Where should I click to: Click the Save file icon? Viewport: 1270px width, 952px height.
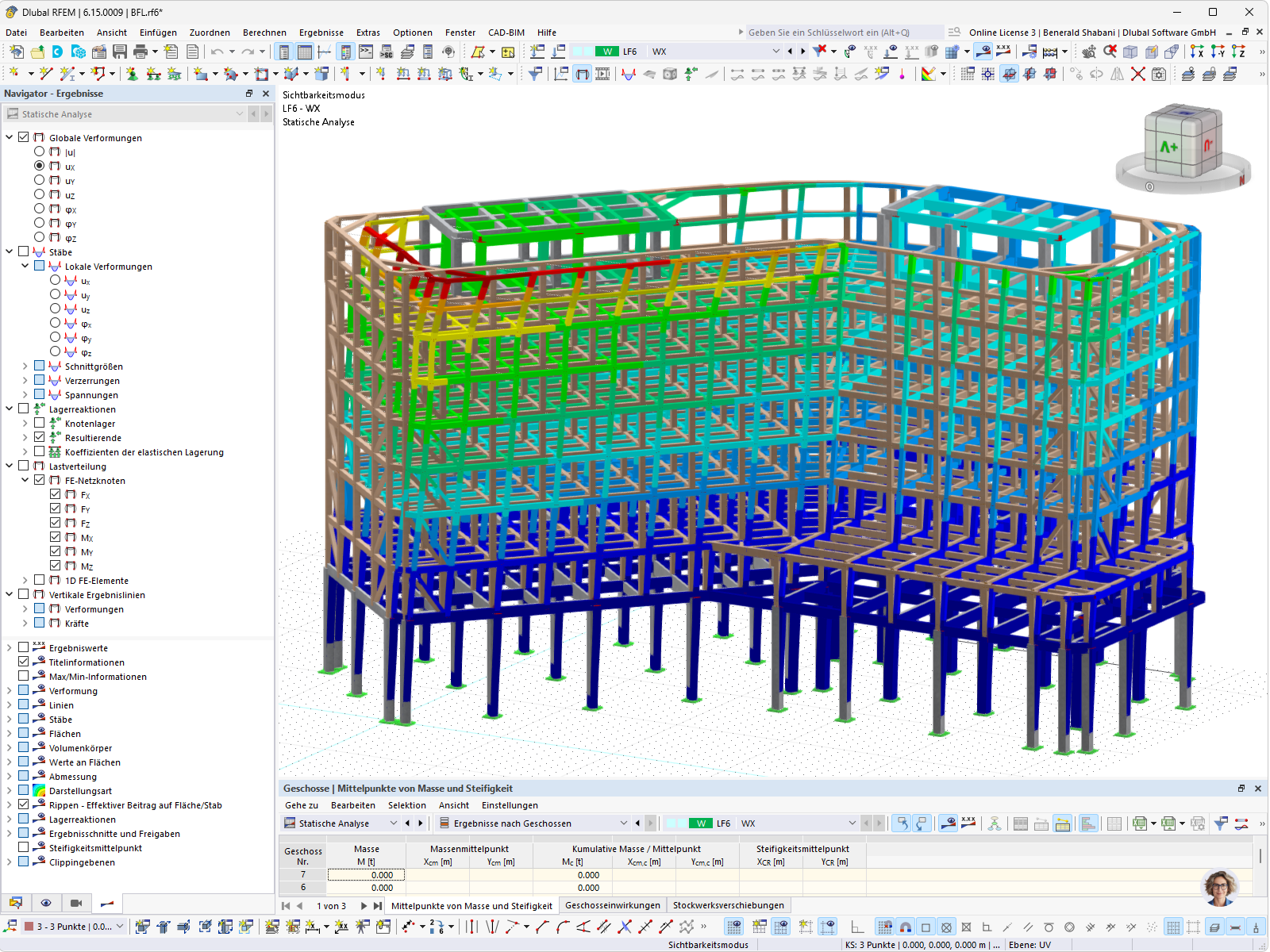(120, 52)
